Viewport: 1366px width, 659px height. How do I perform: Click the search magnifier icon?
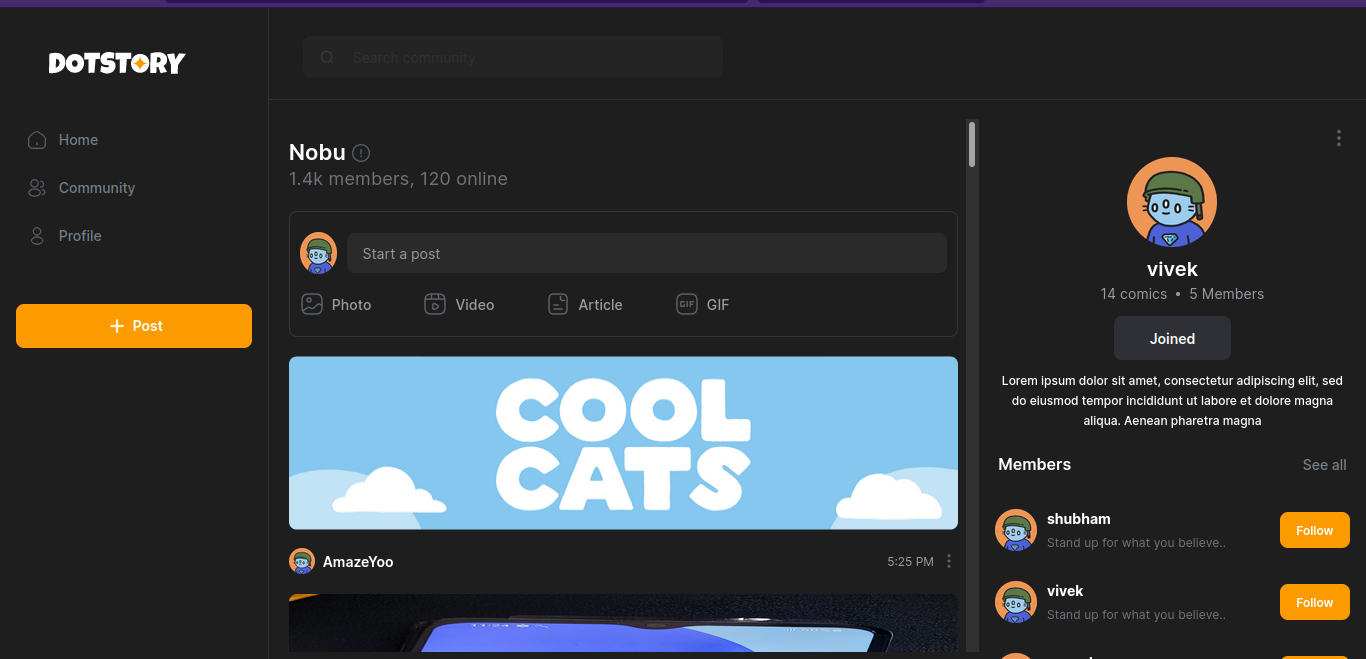pos(327,58)
